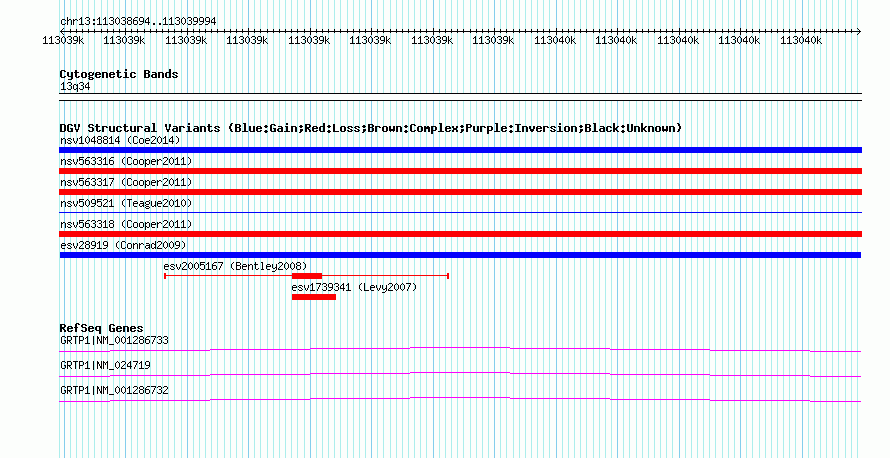Select the GRTP1|NM_001286733 transcript line
Screen dimensions: 890x458
point(460,350)
